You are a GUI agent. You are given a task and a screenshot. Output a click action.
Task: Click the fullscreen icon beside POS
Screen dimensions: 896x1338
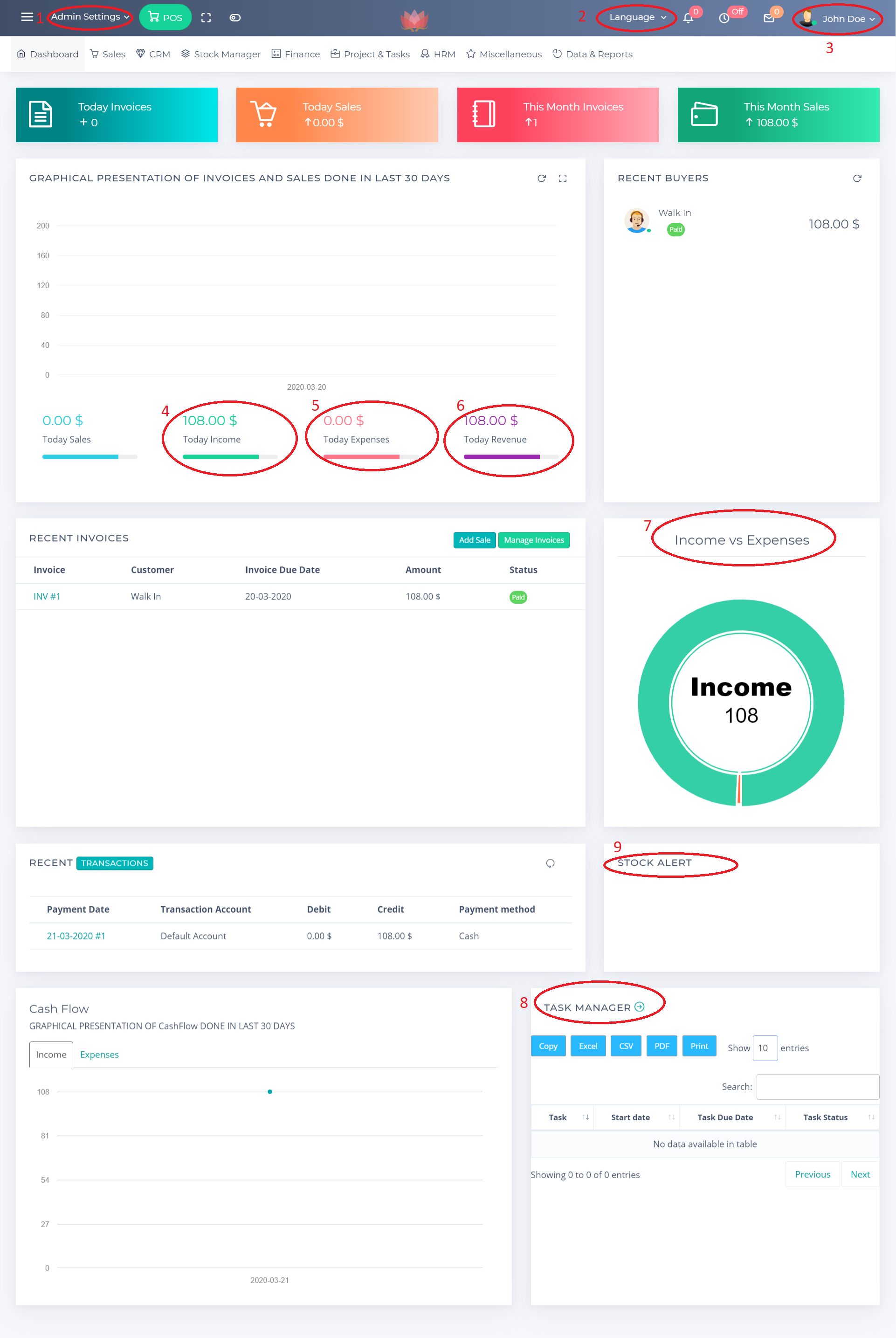coord(207,18)
